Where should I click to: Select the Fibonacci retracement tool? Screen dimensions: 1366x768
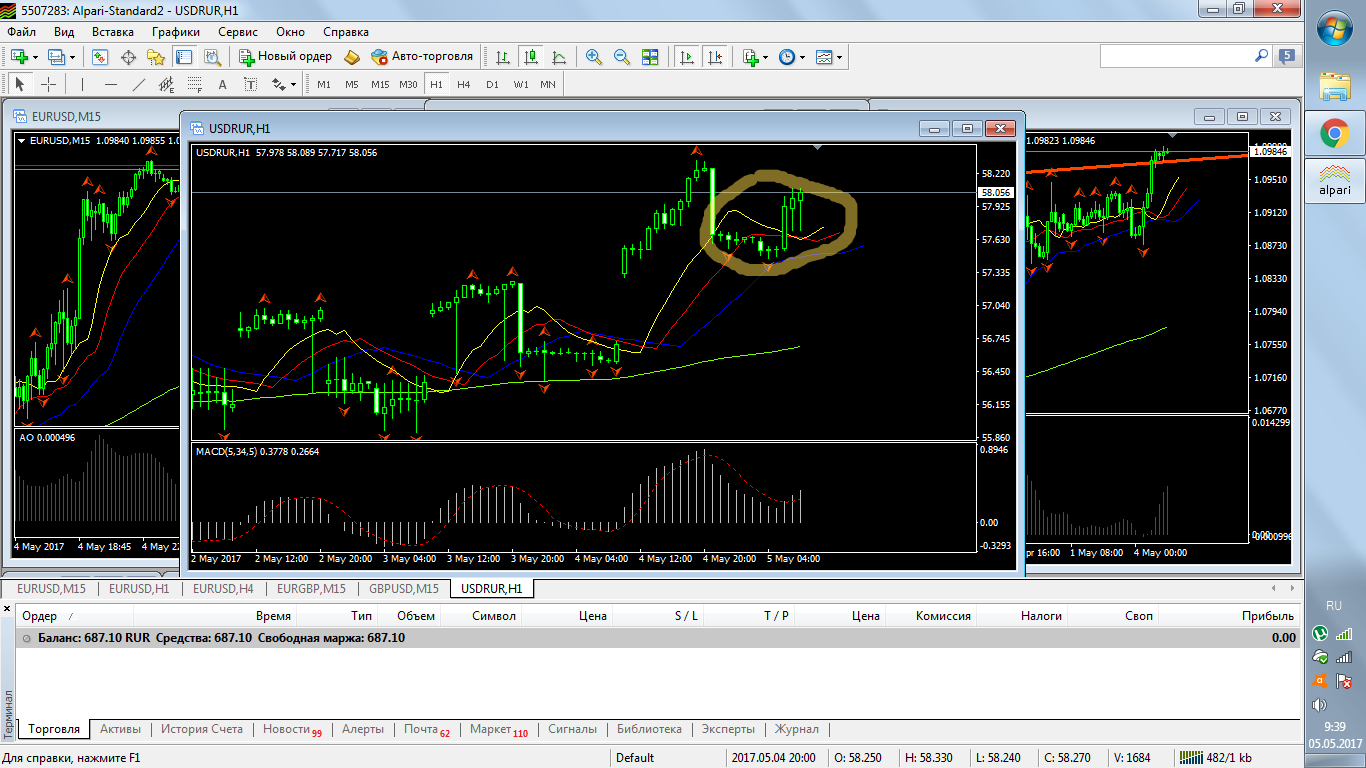195,84
